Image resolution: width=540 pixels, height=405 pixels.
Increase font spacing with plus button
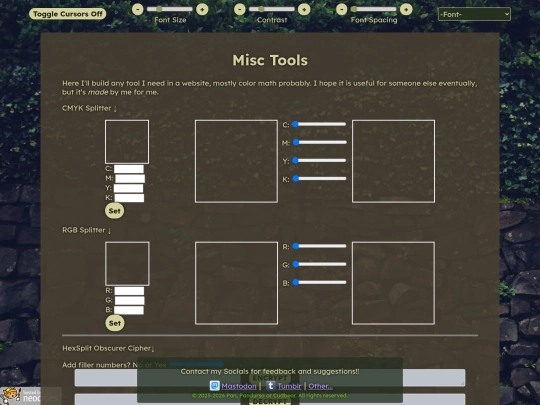click(406, 9)
